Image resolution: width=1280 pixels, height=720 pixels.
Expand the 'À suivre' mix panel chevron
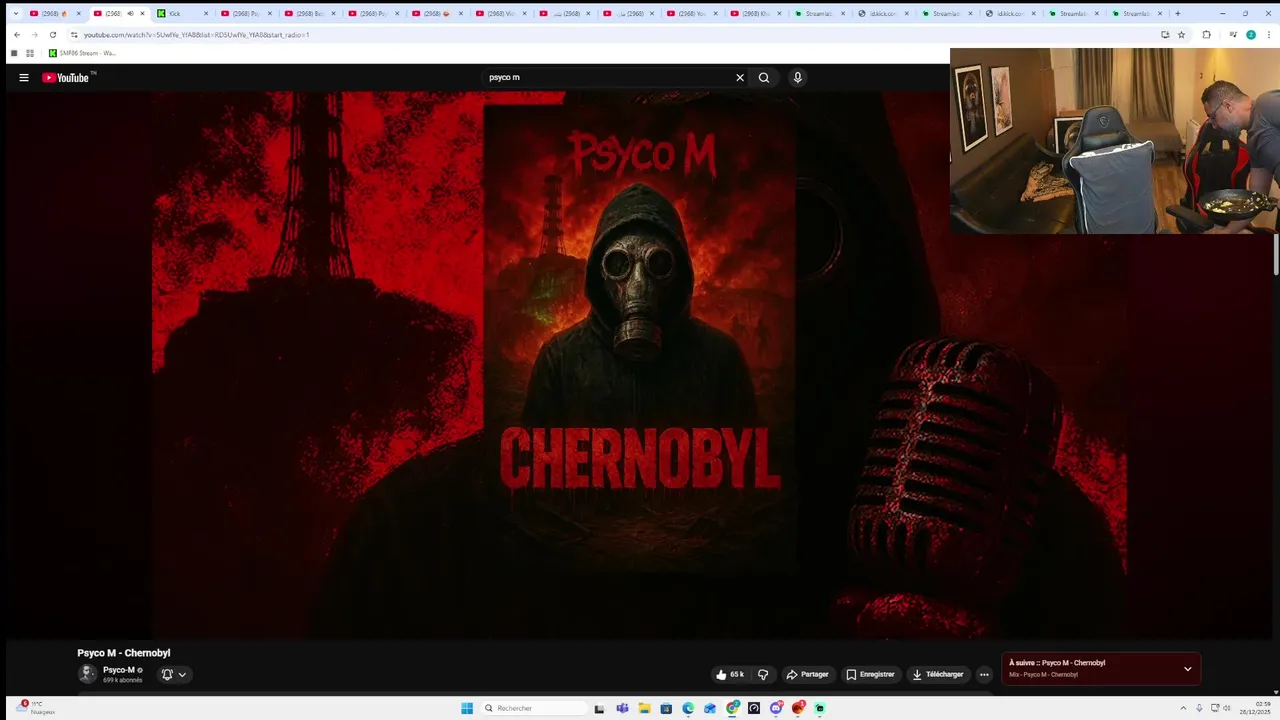click(x=1187, y=669)
